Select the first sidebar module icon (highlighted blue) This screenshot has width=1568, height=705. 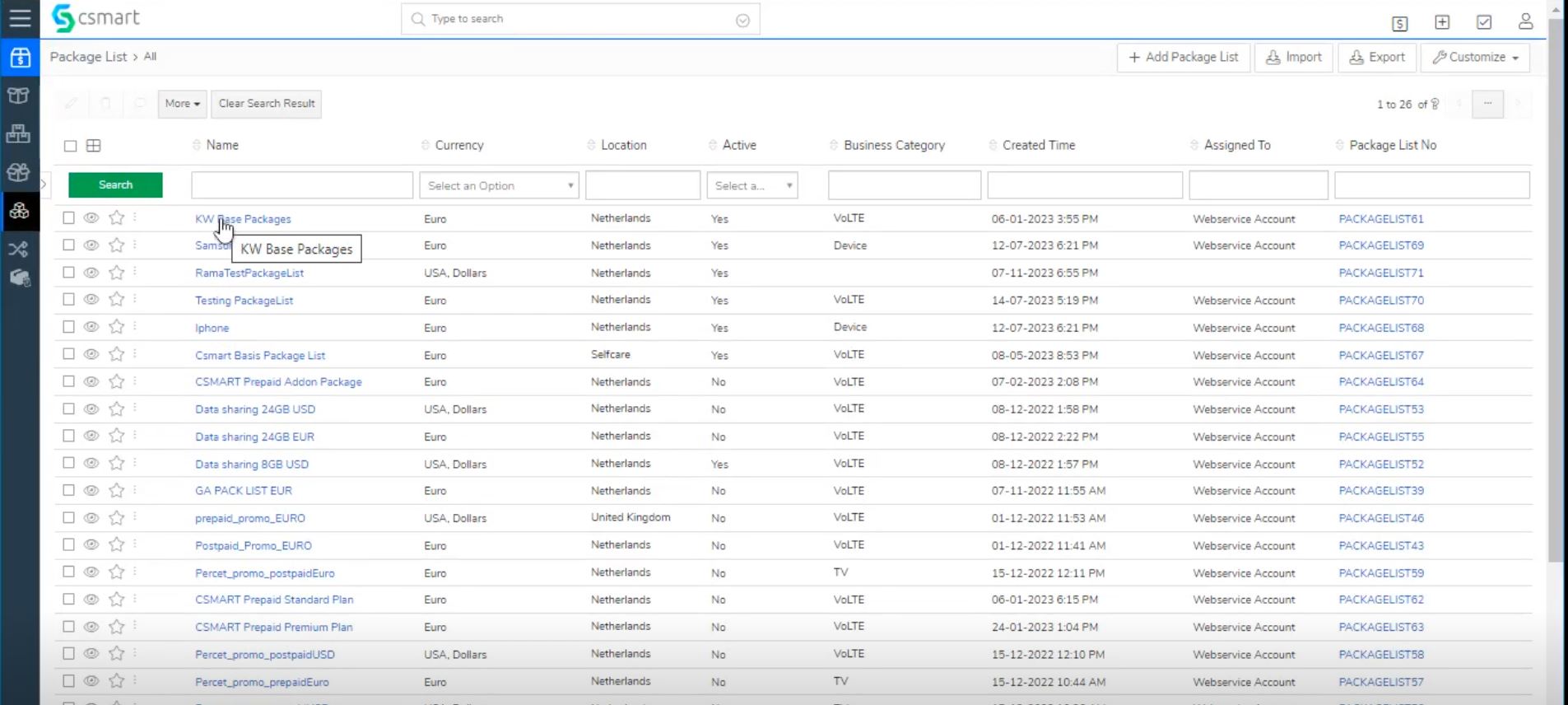20,58
